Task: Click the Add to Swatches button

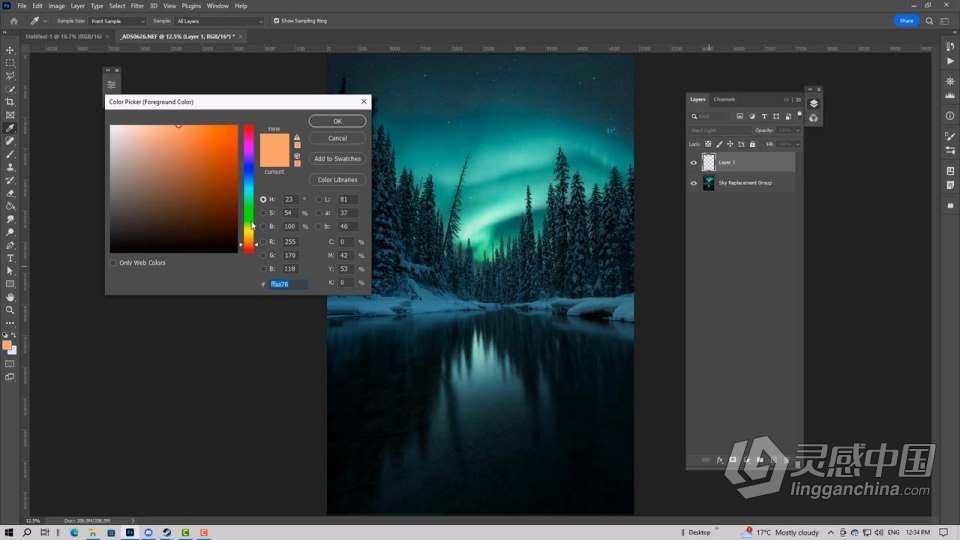Action: click(337, 159)
